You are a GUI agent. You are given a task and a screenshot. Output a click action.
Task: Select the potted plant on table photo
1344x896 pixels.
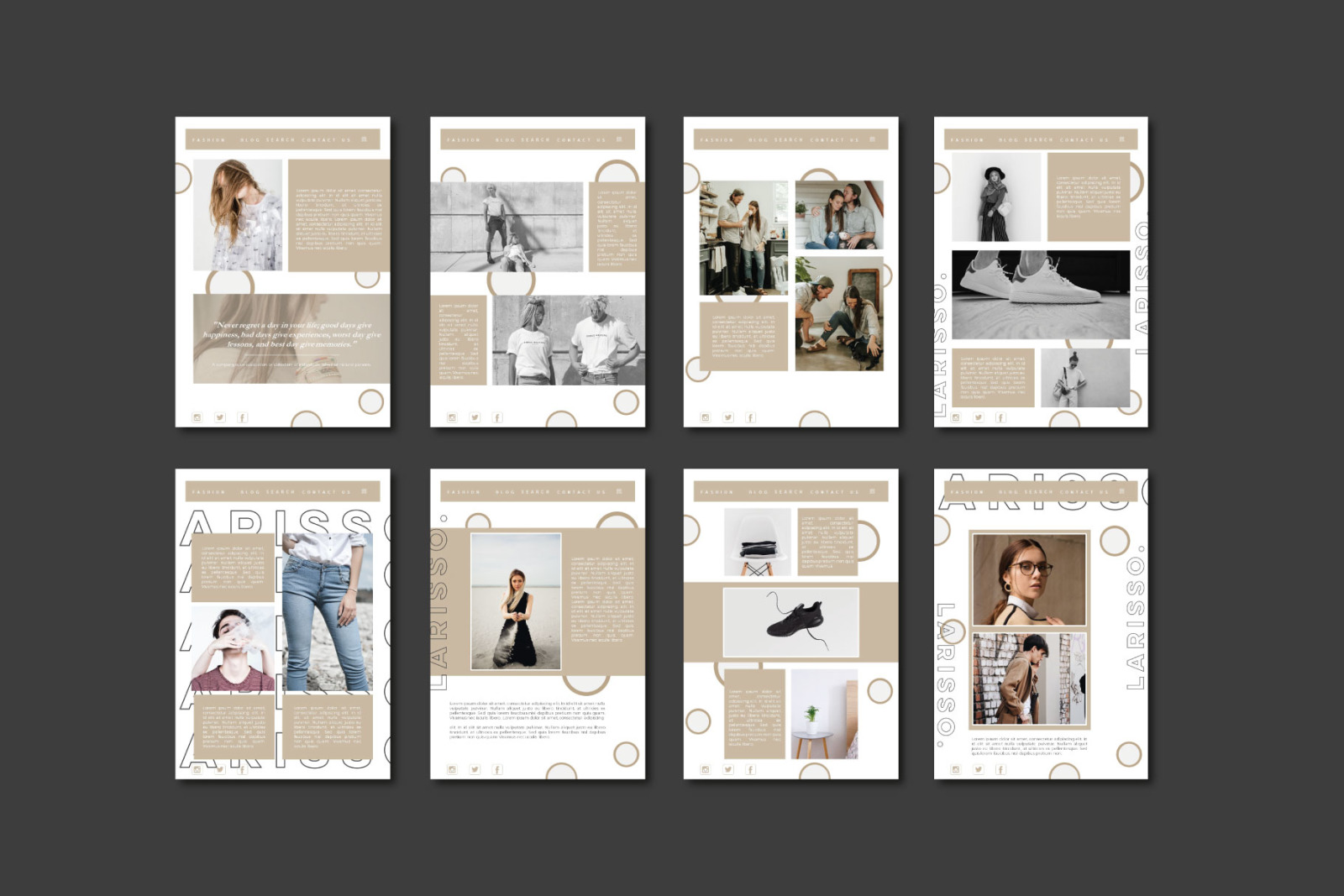click(x=823, y=714)
